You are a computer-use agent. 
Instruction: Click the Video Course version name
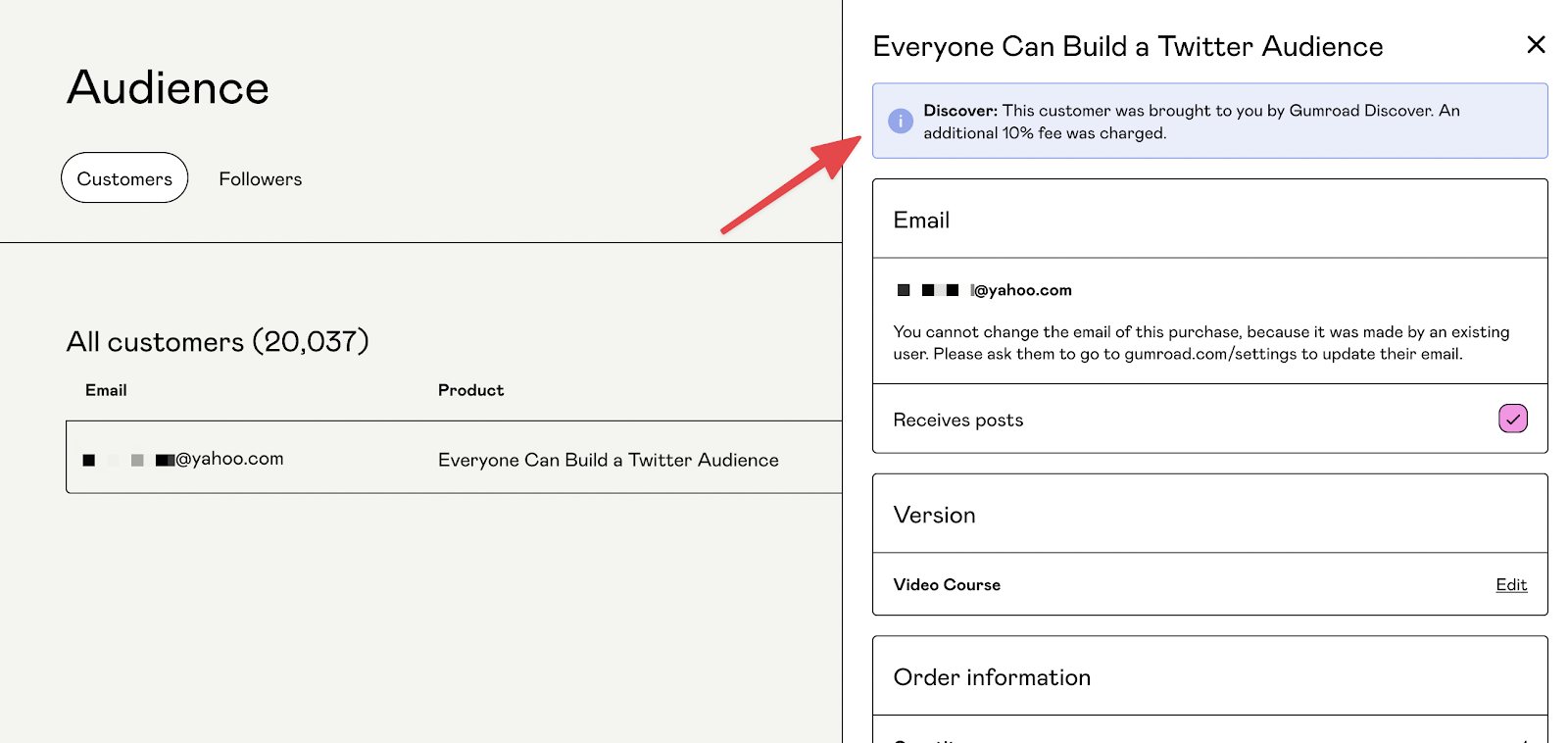(x=947, y=585)
